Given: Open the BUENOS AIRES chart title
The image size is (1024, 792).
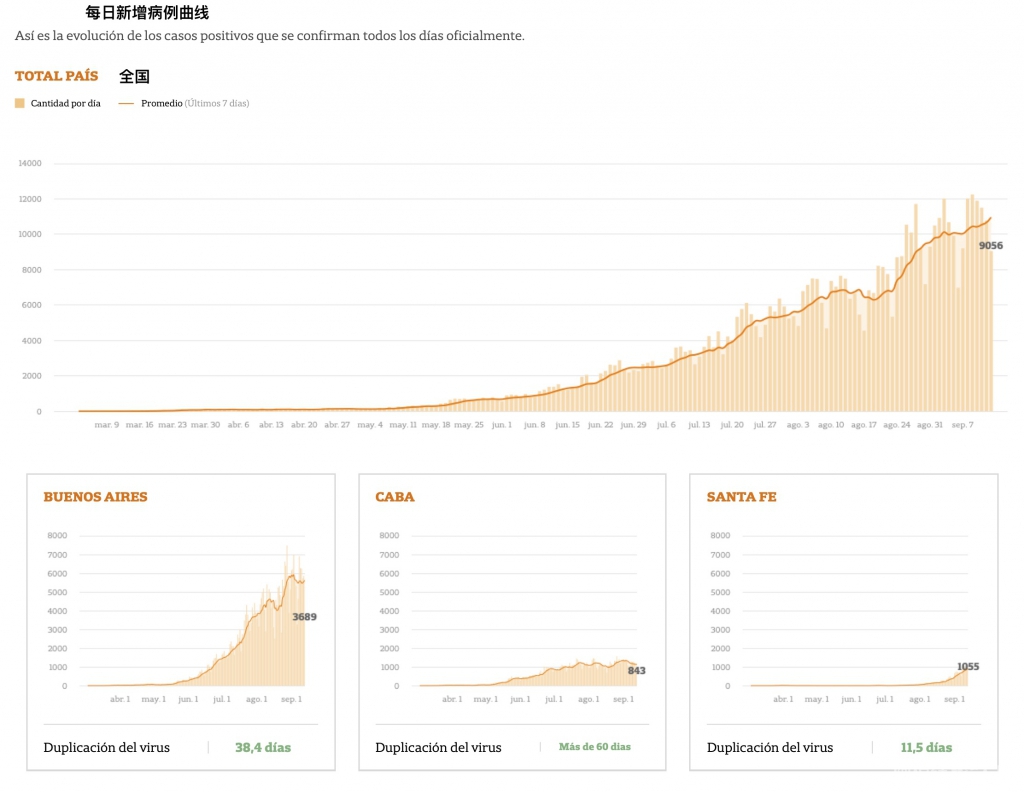Looking at the screenshot, I should point(95,497).
